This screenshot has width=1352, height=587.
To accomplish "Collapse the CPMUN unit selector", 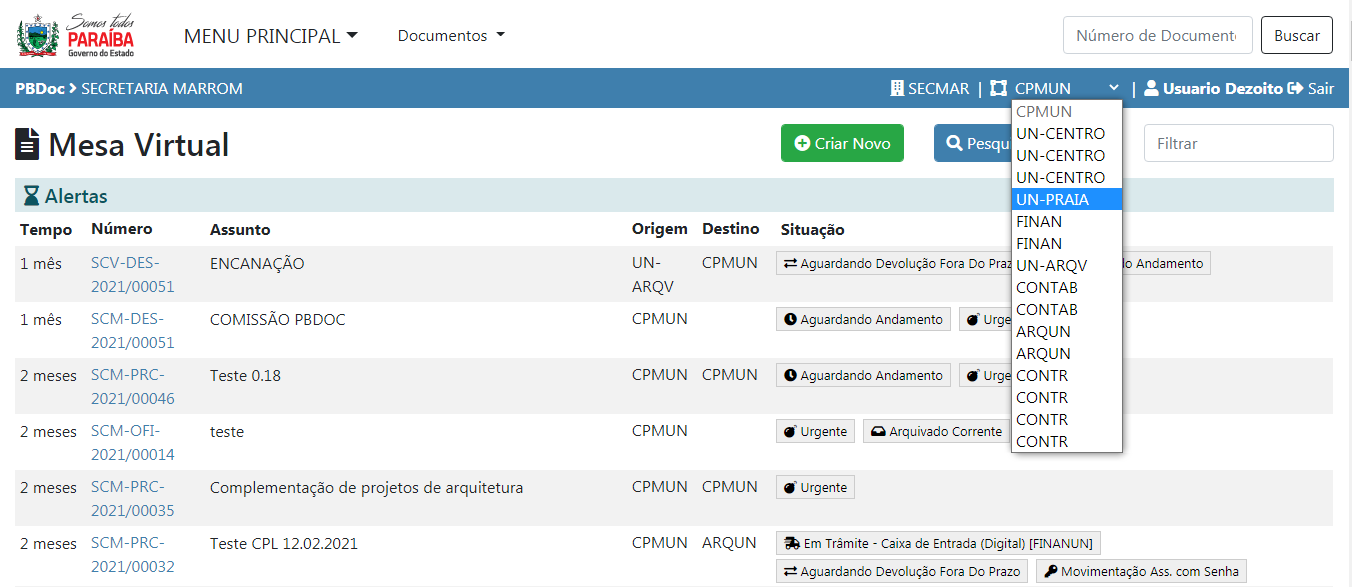I will (1066, 89).
